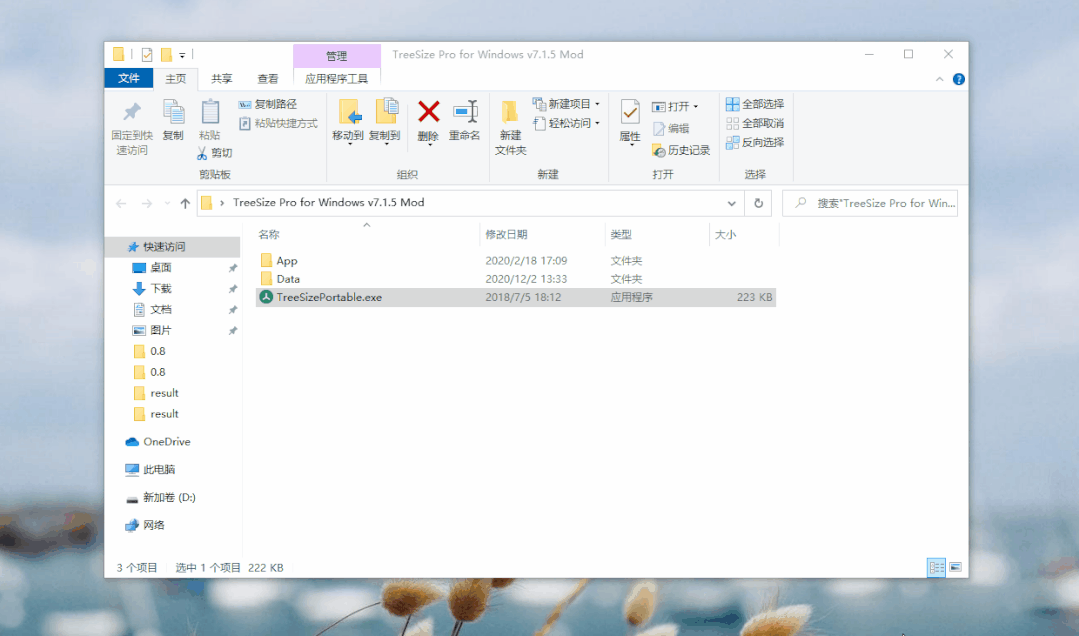
Task: Switch to the View (查看) tab
Action: pyautogui.click(x=268, y=79)
